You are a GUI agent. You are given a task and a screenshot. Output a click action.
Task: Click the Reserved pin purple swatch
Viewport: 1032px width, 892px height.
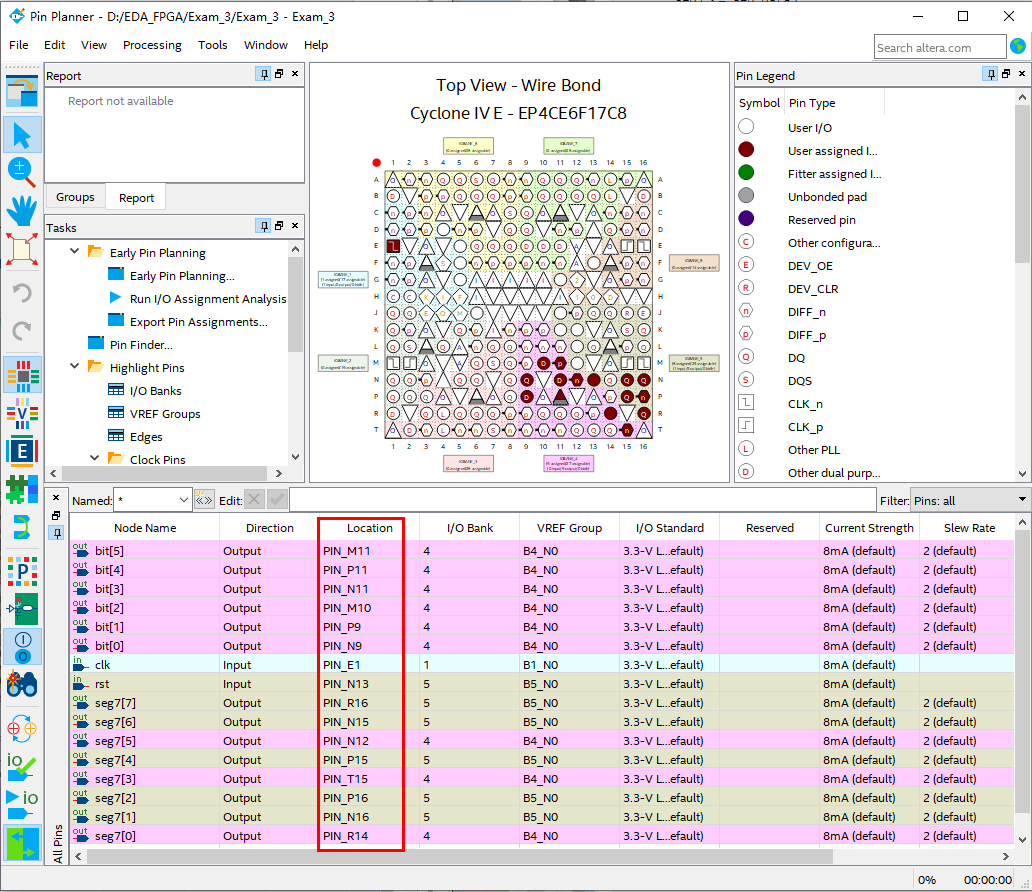[746, 219]
